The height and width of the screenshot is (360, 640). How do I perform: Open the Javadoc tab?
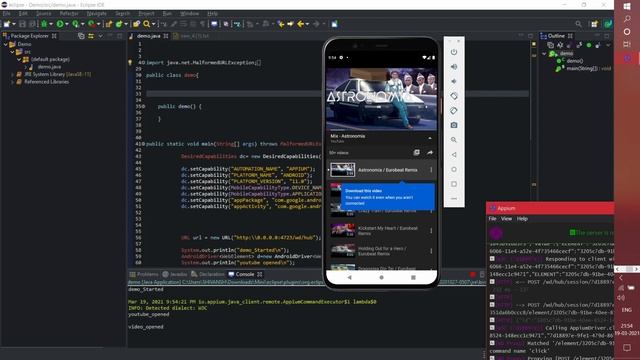(175, 274)
